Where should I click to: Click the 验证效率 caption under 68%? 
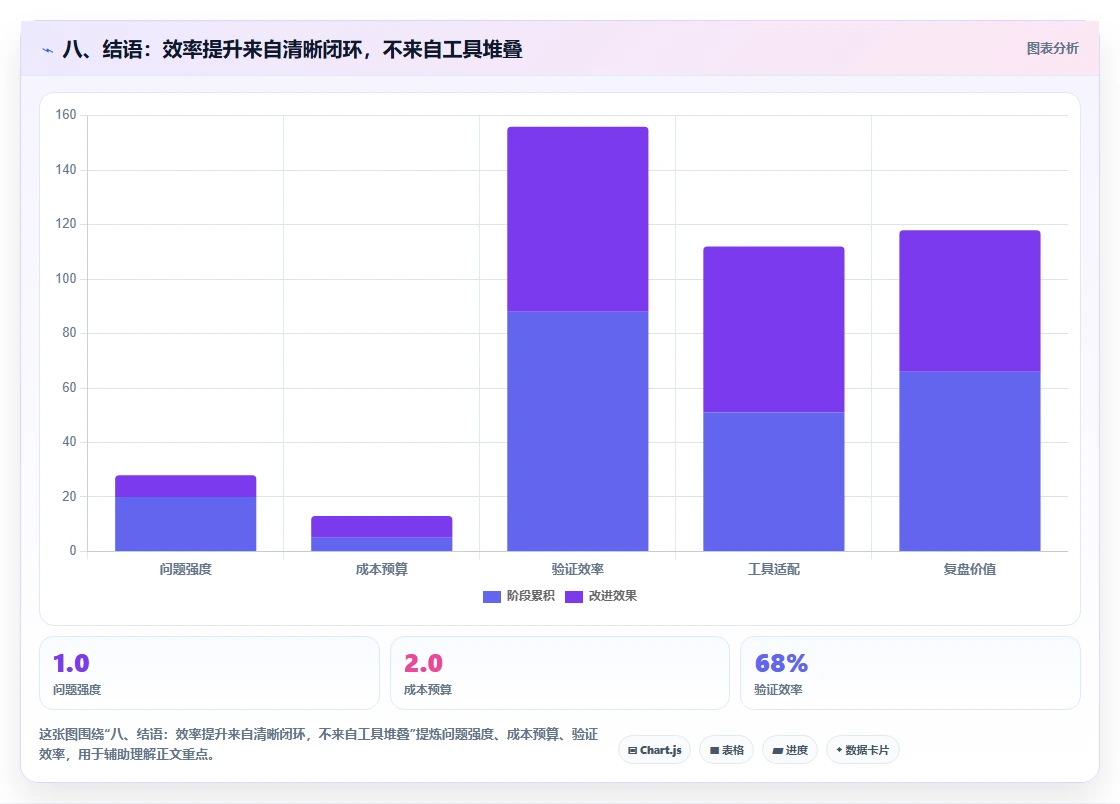pyautogui.click(x=779, y=690)
